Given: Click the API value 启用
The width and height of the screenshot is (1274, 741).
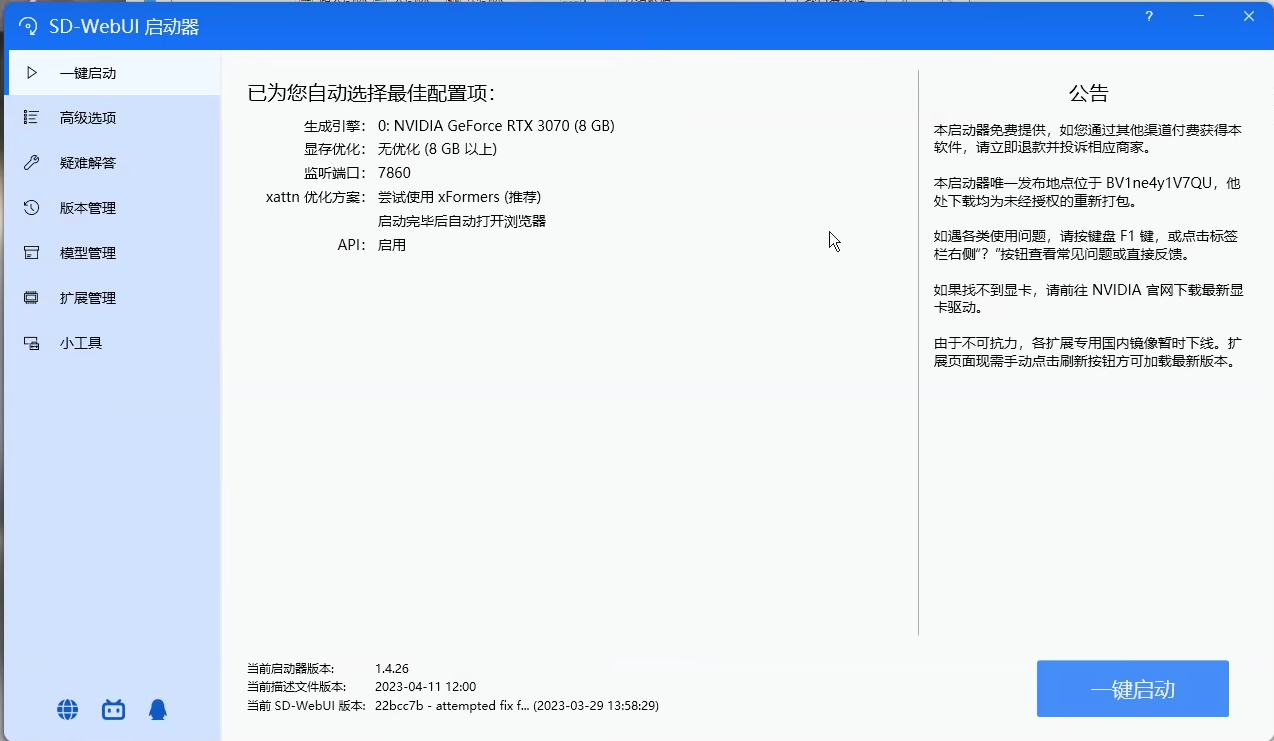Looking at the screenshot, I should pyautogui.click(x=392, y=245).
